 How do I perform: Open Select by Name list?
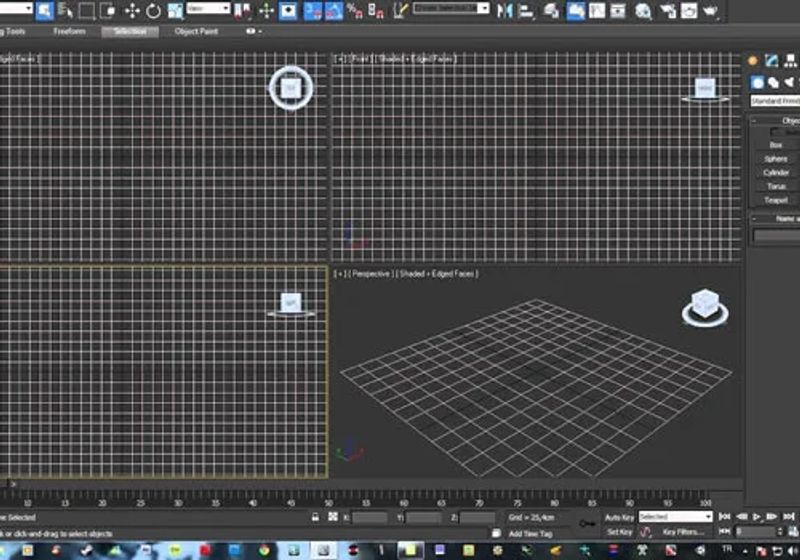66,11
